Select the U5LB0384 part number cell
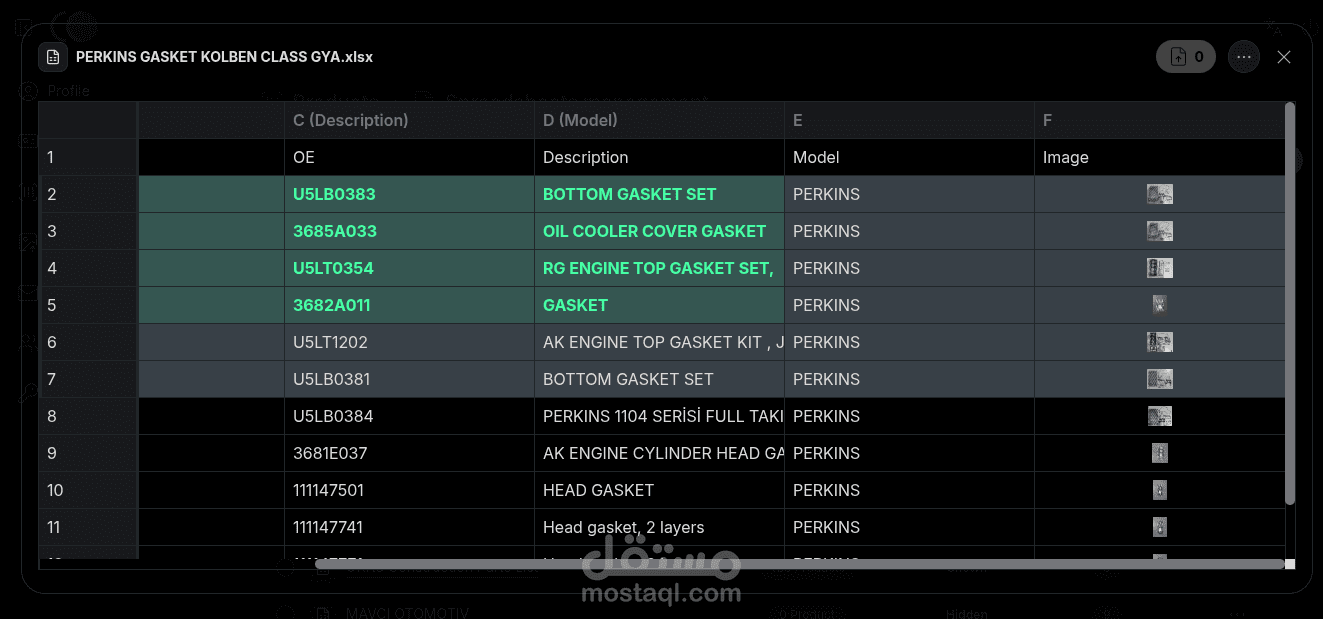1323x619 pixels. [409, 416]
